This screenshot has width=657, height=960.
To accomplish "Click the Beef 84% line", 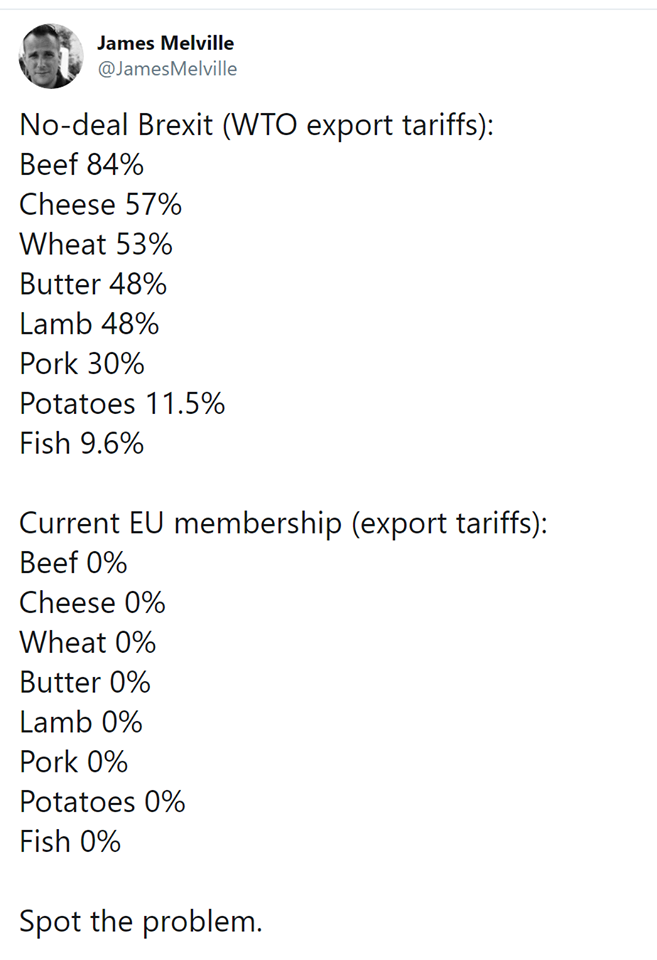I will point(81,165).
